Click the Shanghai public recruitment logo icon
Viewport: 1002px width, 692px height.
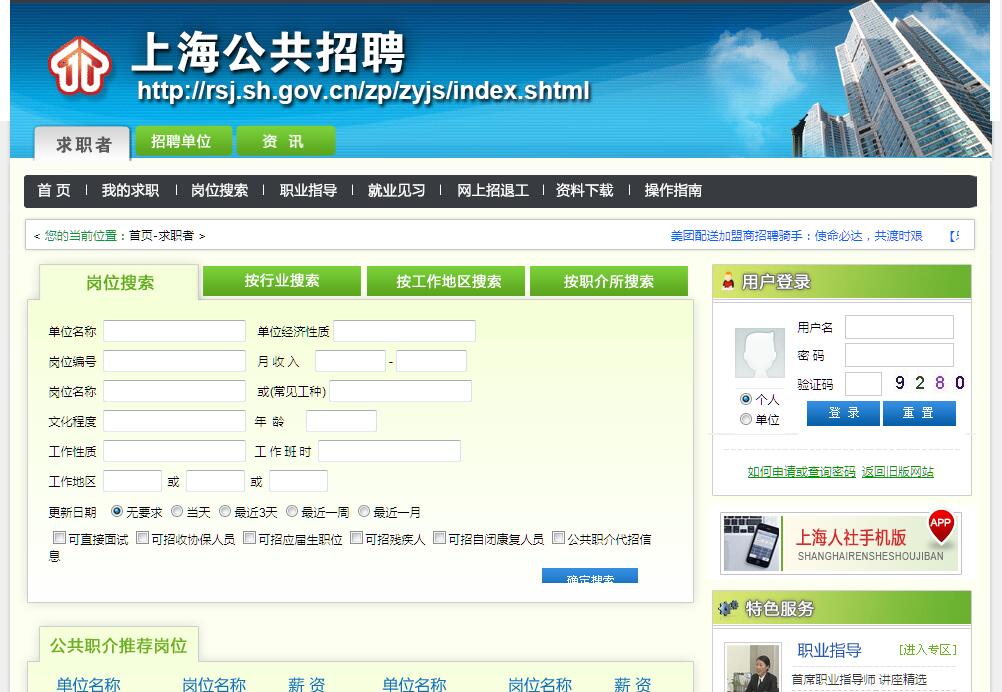pos(80,66)
